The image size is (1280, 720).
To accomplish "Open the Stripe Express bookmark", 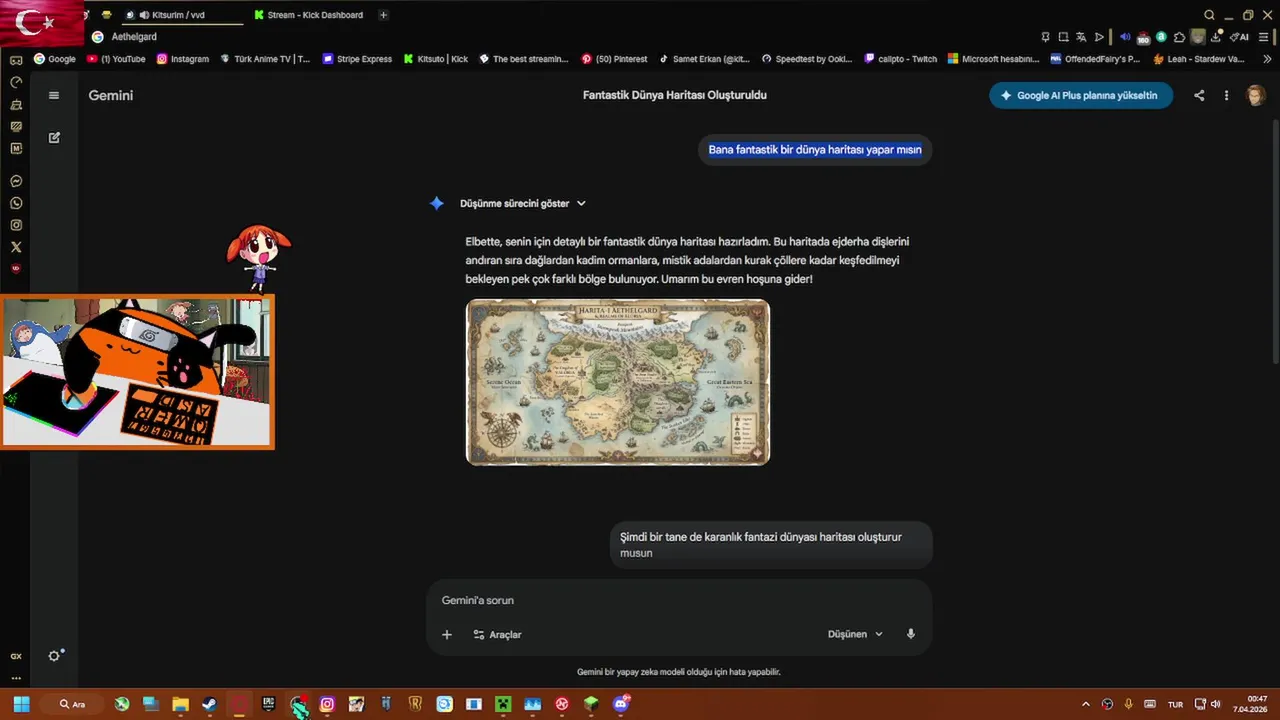I will [x=357, y=59].
